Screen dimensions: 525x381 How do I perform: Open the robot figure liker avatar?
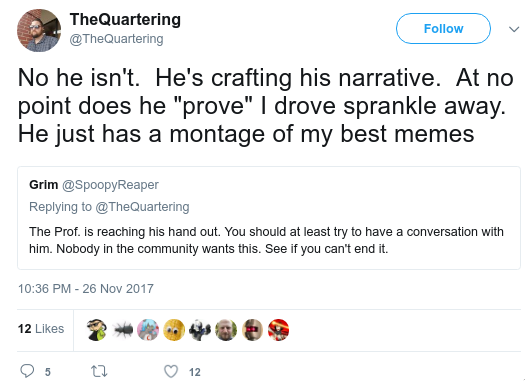[x=200, y=330]
